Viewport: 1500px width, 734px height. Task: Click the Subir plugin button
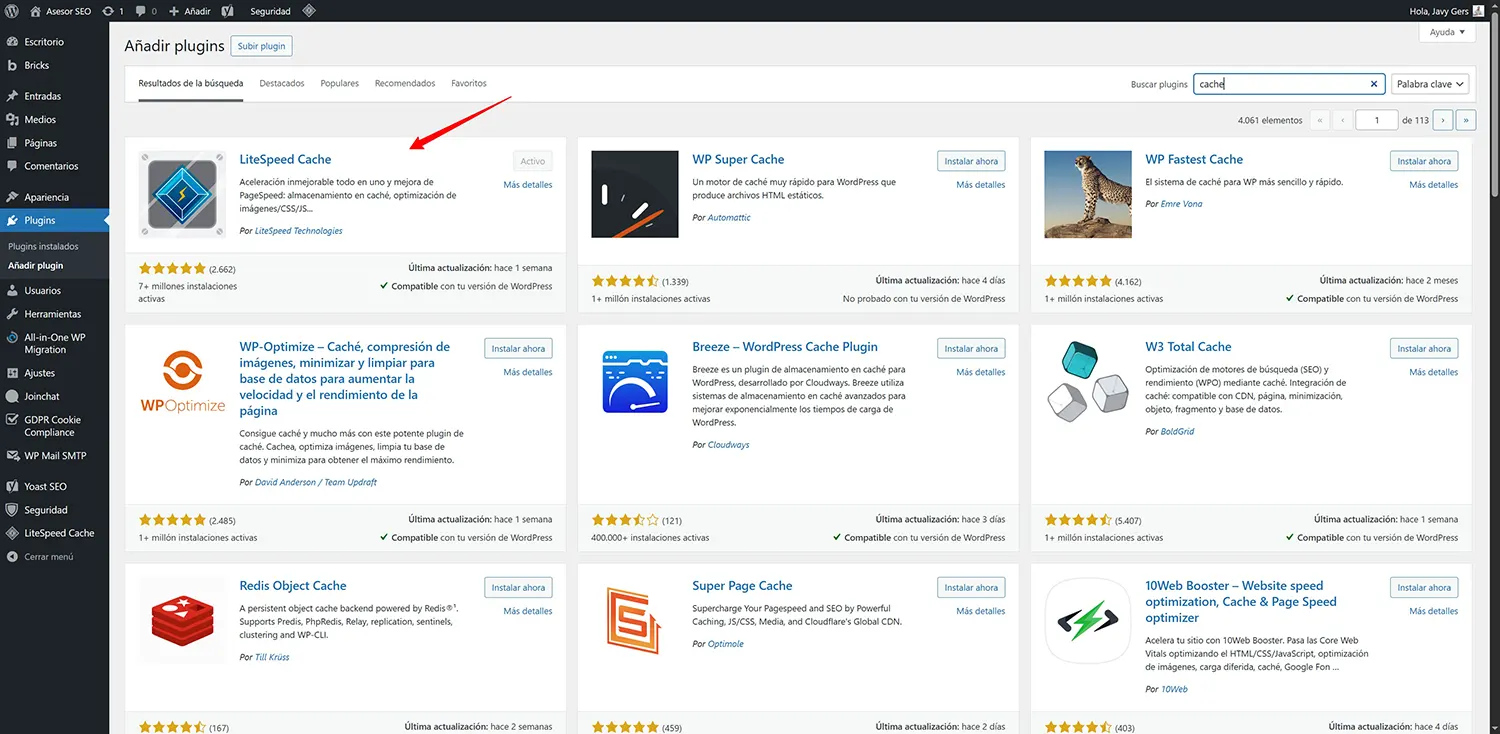click(x=261, y=45)
